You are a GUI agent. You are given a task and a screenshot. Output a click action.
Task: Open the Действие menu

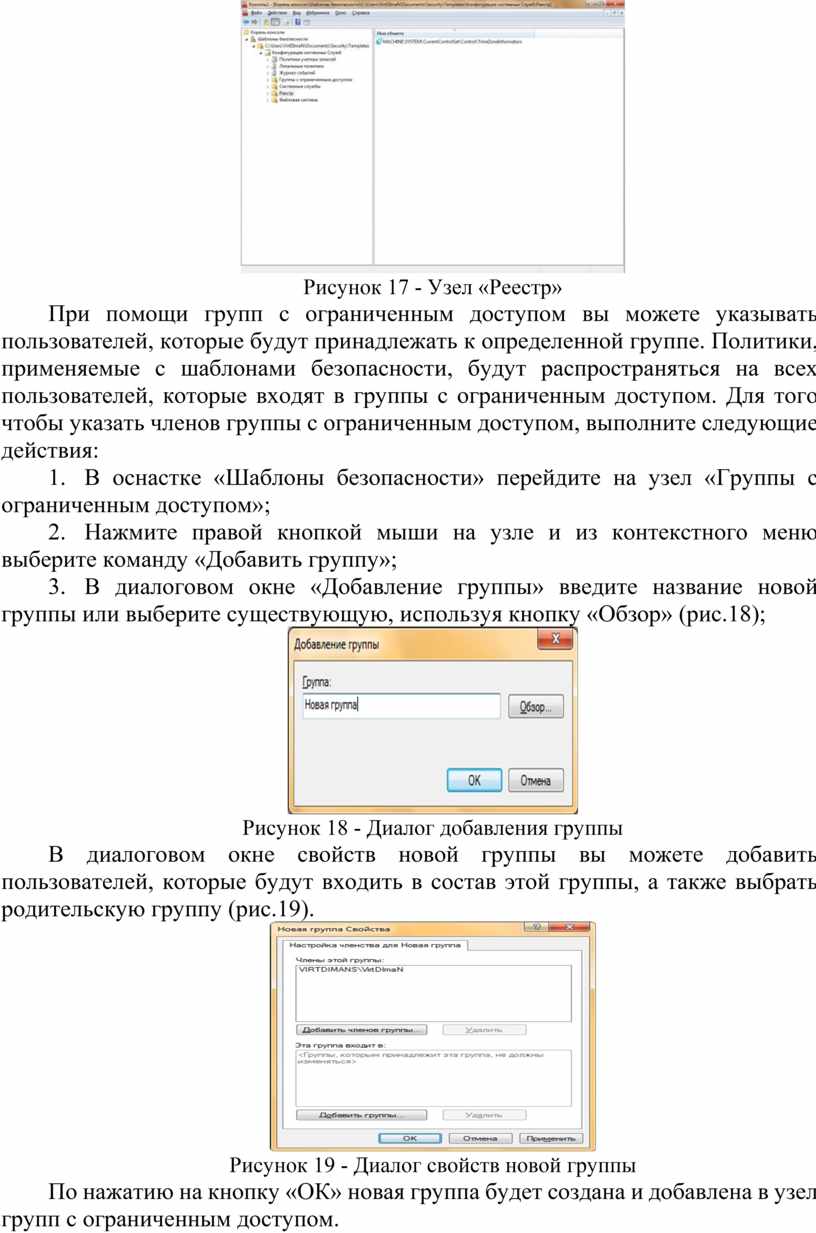(x=277, y=13)
